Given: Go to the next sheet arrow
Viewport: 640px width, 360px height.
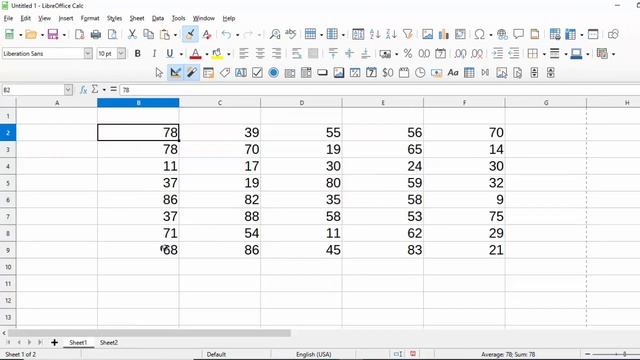Looking at the screenshot, I should click(29, 342).
